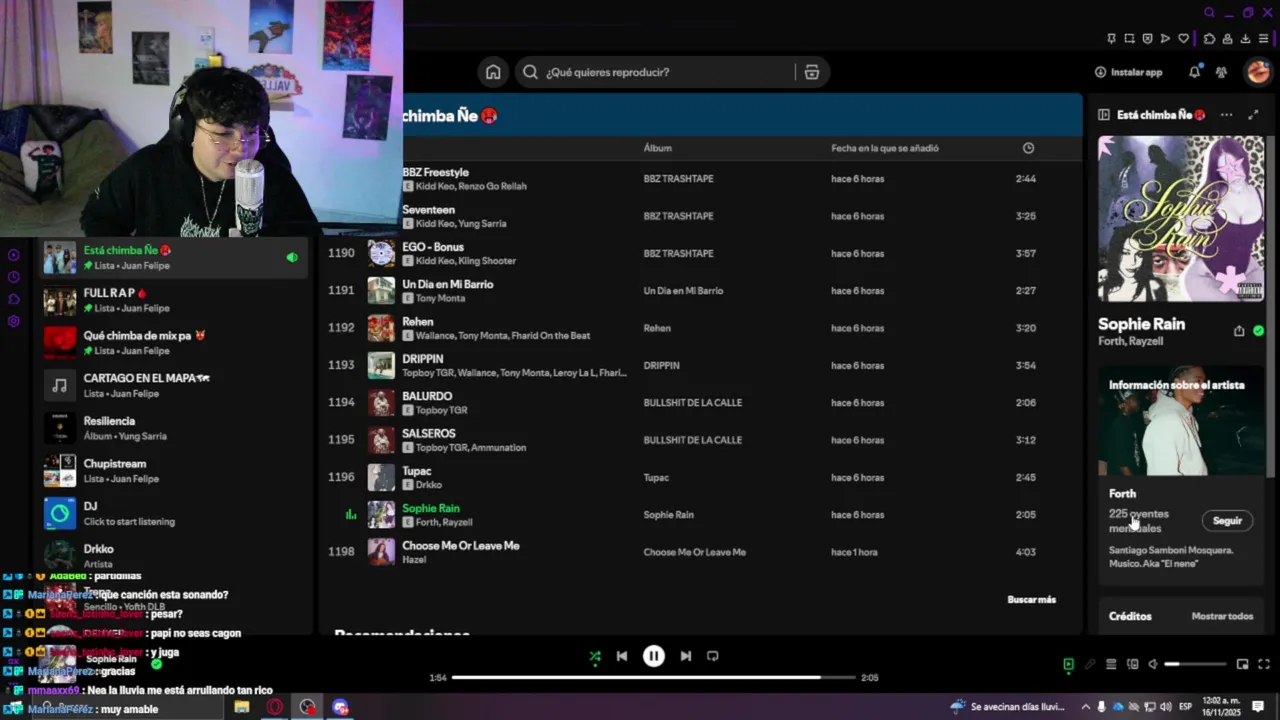This screenshot has height=720, width=1280.
Task: Open the miniplayer icon
Action: pos(1242,664)
